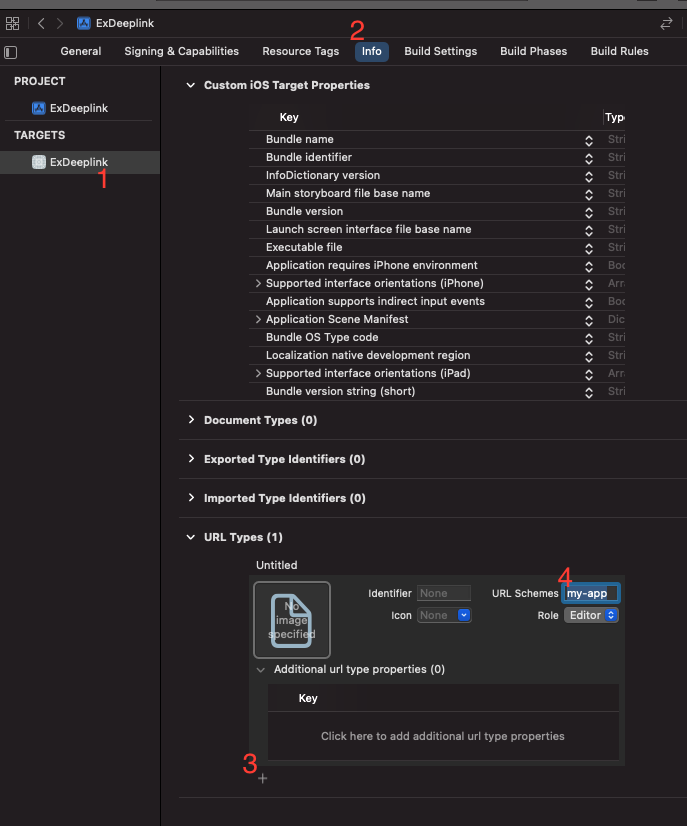The image size is (687, 826).
Task: Click the Main storyboard file base name stepper
Action: coord(589,194)
